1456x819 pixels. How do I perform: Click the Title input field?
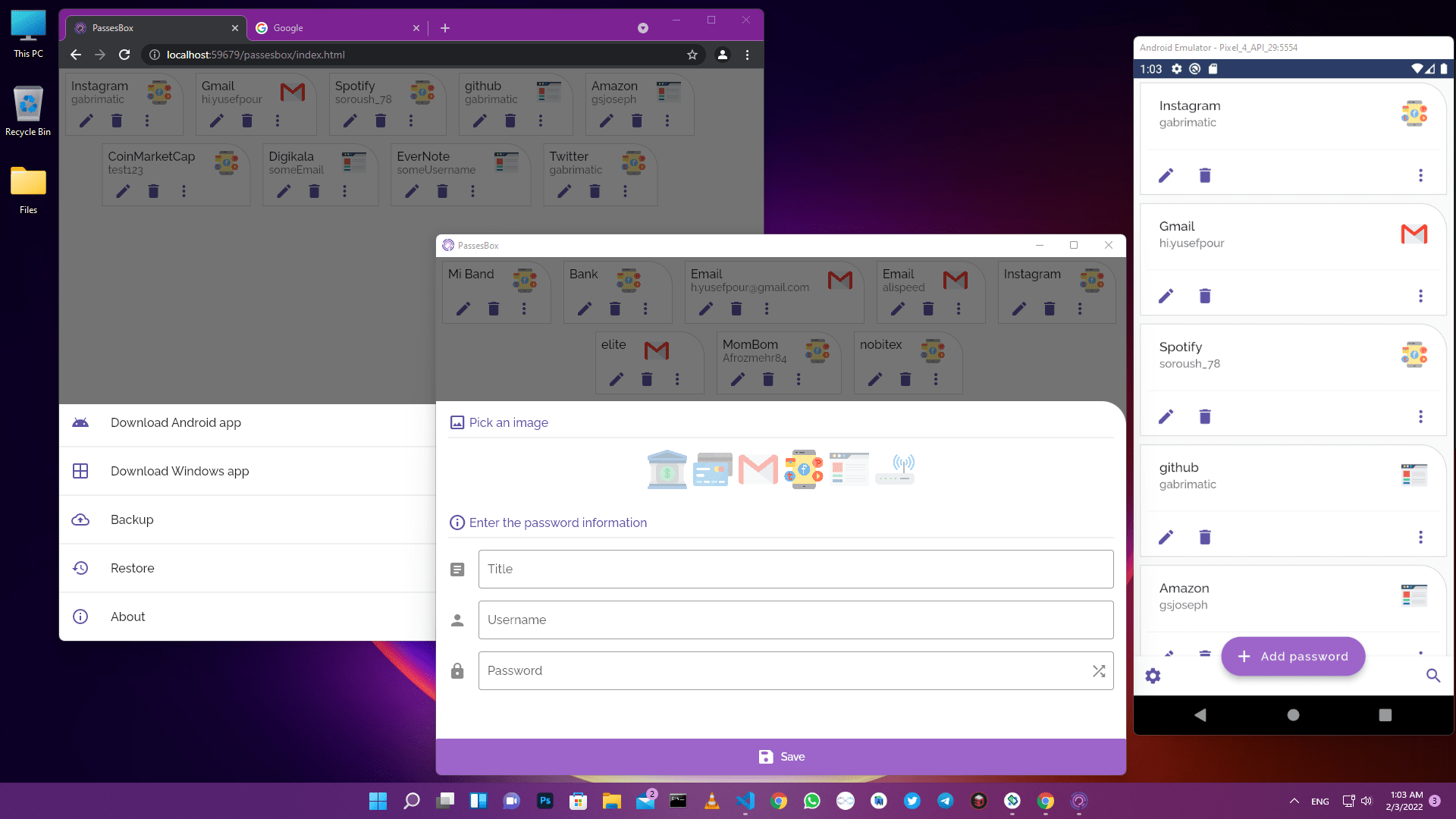795,569
